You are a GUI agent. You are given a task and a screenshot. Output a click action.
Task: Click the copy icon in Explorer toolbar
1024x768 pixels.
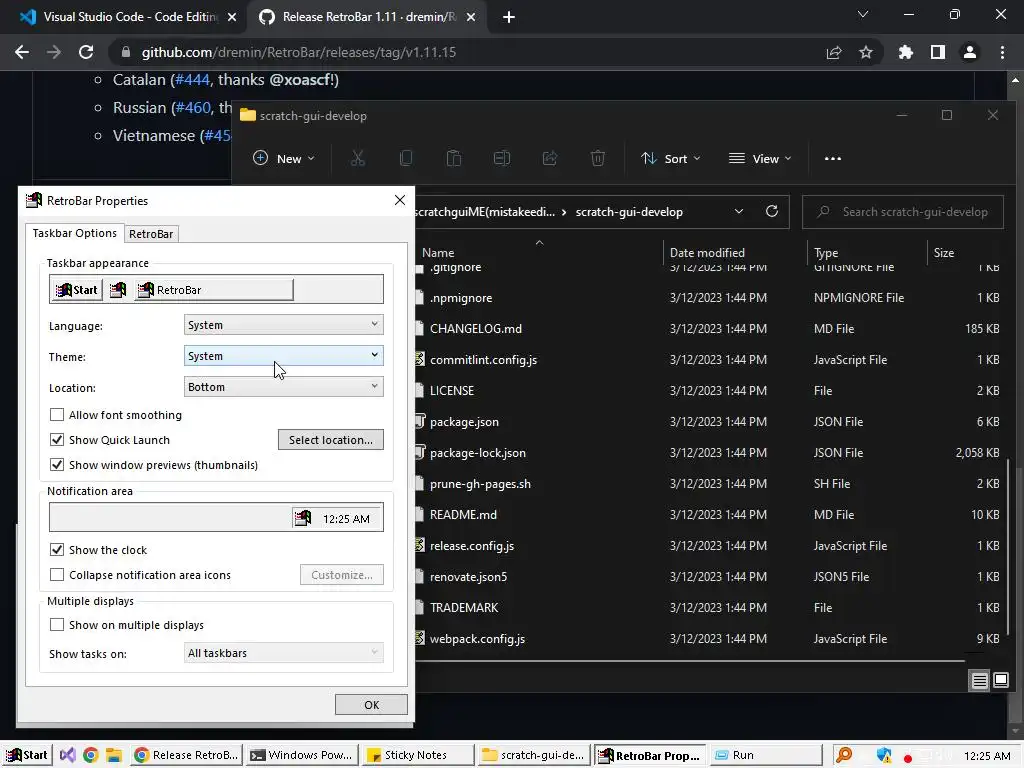tap(406, 158)
